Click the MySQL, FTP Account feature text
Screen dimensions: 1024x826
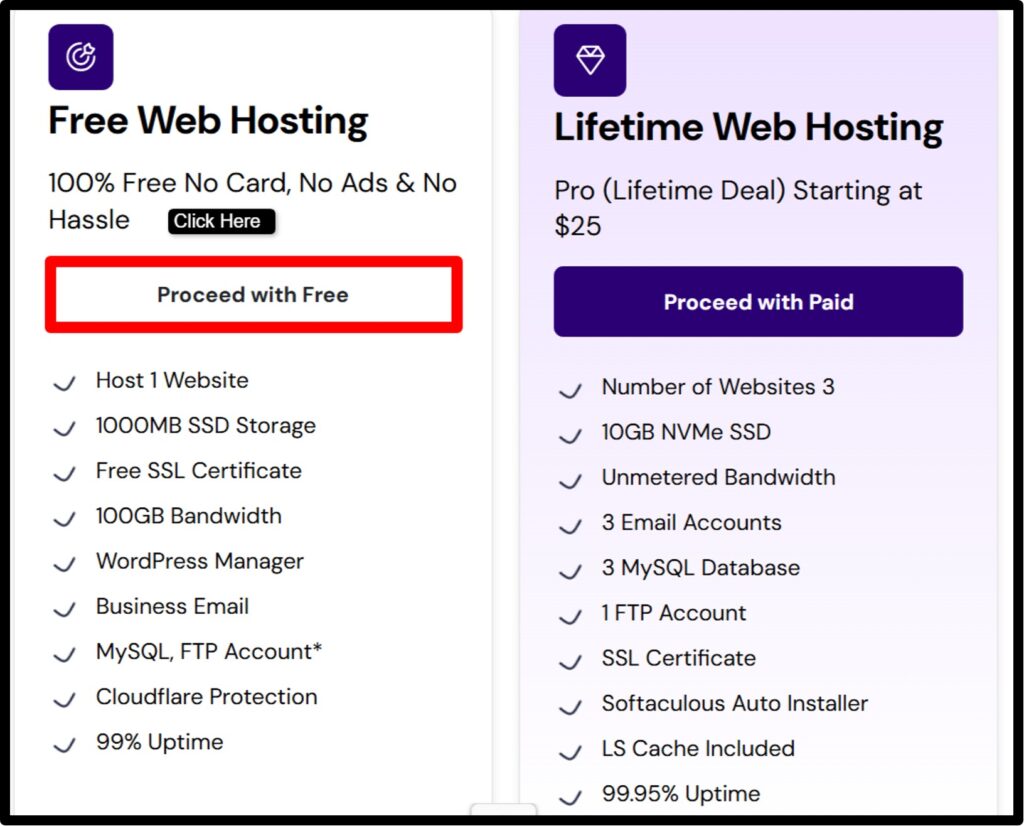coord(206,651)
